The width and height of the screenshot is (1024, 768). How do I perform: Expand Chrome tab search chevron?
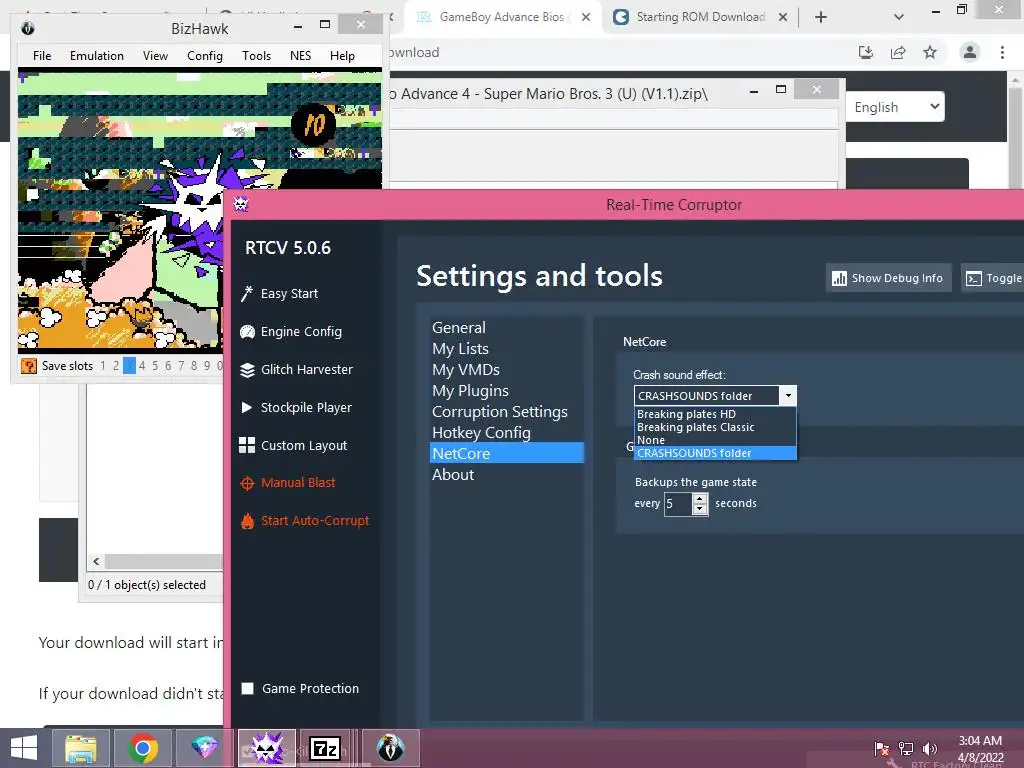point(899,17)
